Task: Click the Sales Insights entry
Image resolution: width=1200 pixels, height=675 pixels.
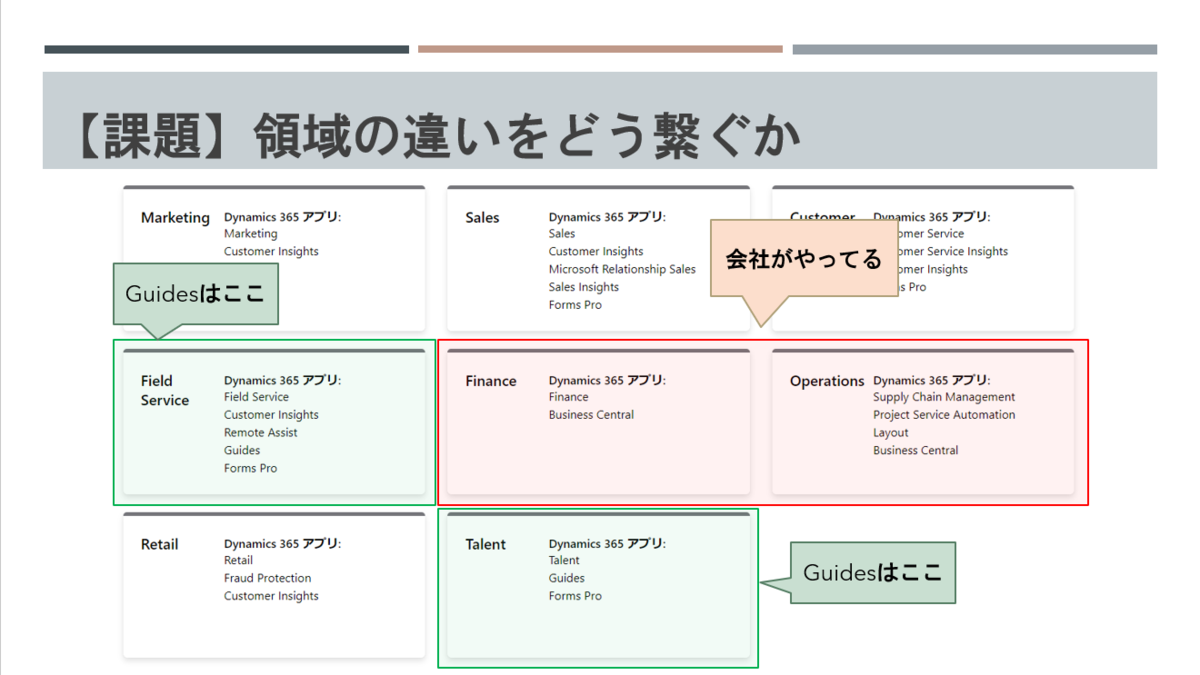Action: (x=584, y=288)
